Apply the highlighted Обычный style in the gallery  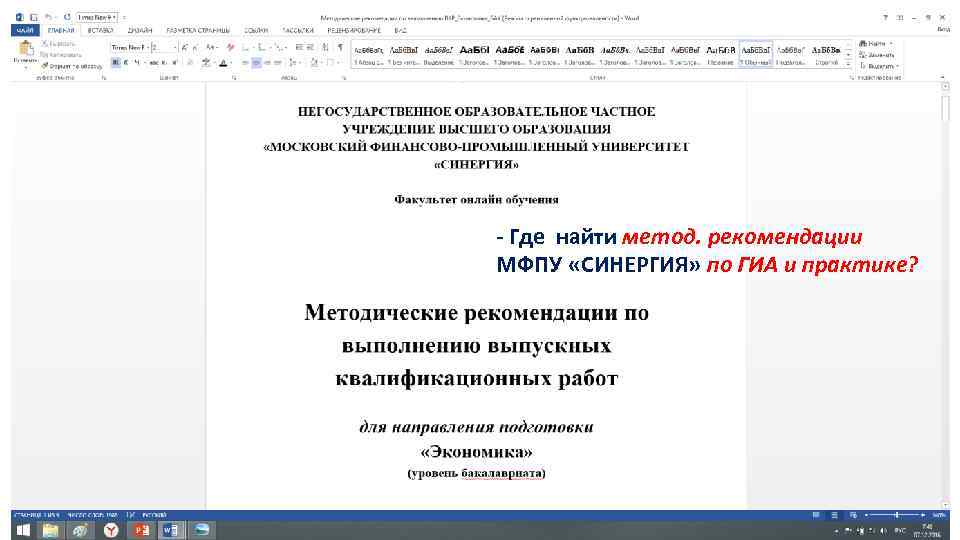pos(756,54)
